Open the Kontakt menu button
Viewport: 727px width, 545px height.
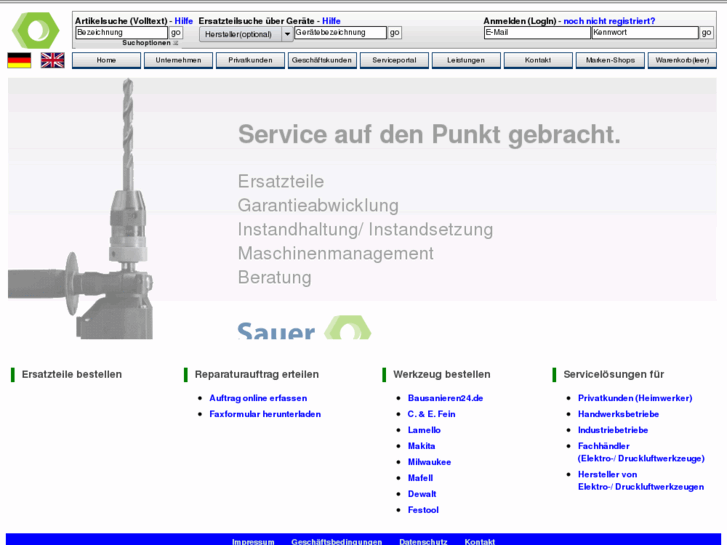click(538, 60)
